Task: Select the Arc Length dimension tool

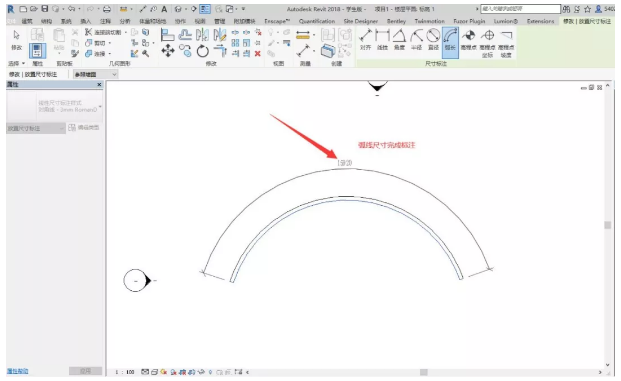Action: tap(450, 42)
